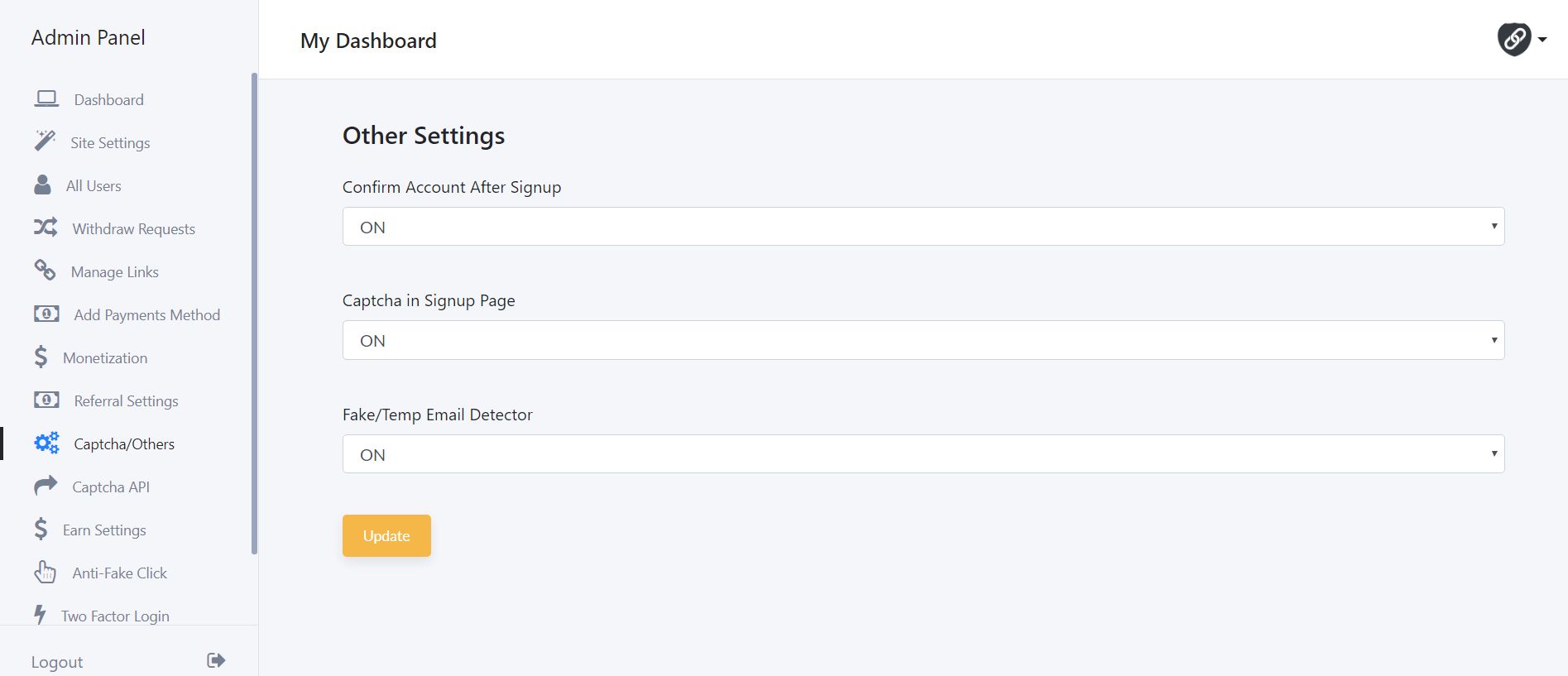Open Captcha in Signup Page dropdown
Viewport: 1568px width, 676px height.
pos(923,340)
